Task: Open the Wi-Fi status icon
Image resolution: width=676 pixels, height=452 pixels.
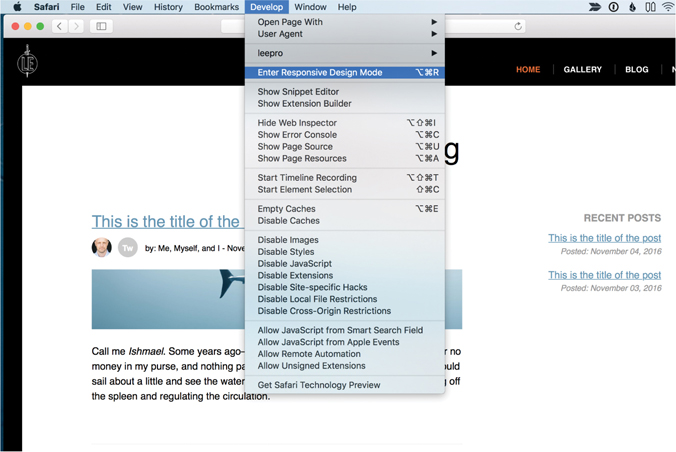Action: tap(667, 7)
